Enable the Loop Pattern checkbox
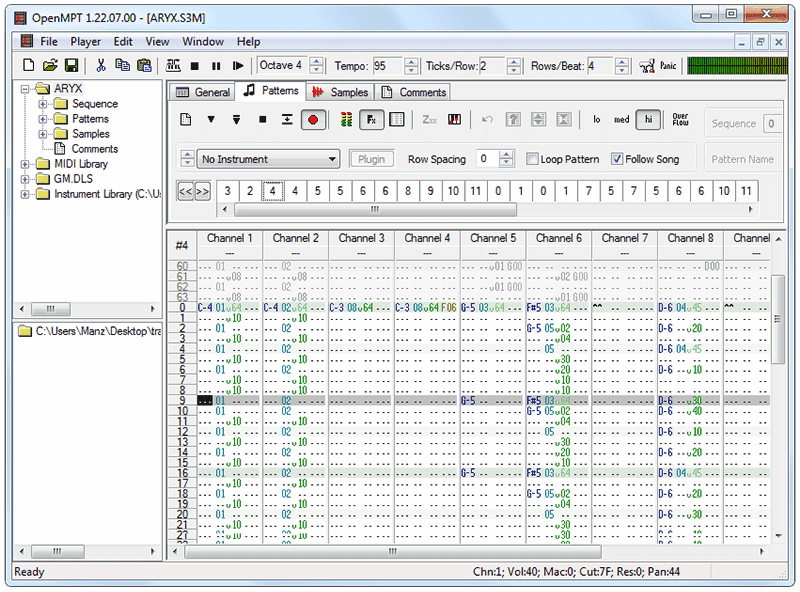Screen dimensions: 800x592 click(x=532, y=159)
